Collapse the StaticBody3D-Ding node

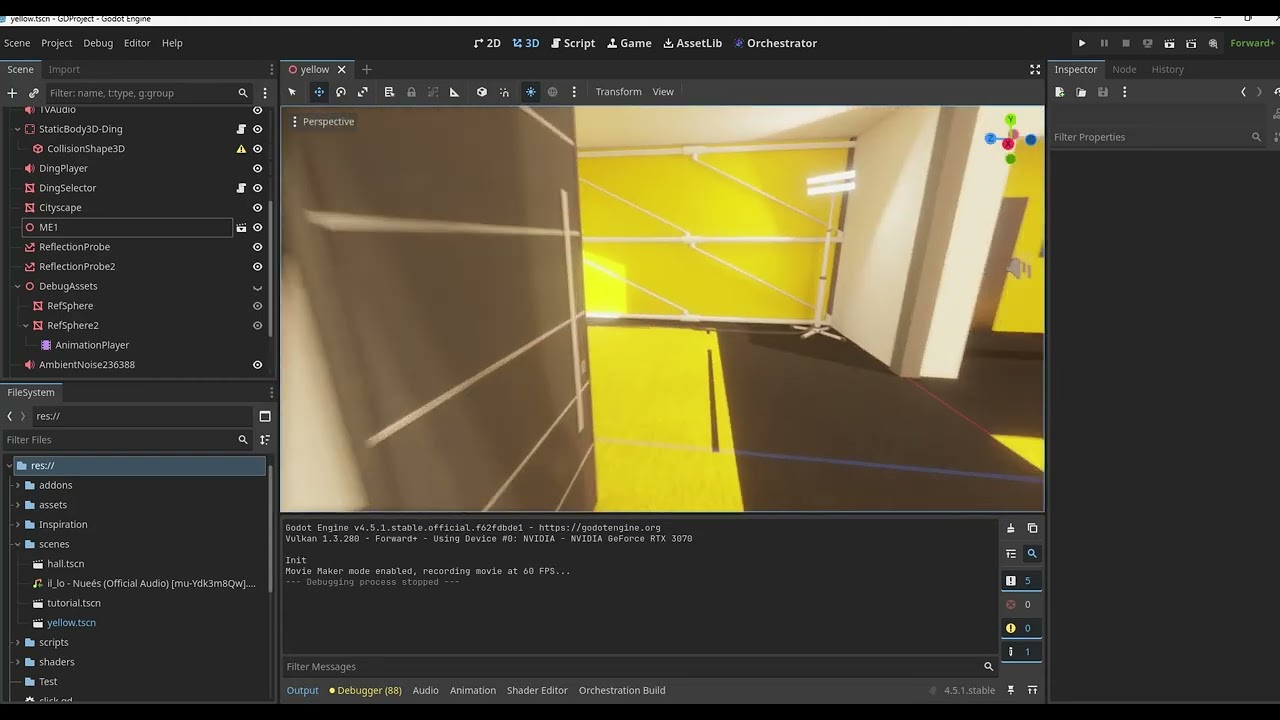click(17, 129)
